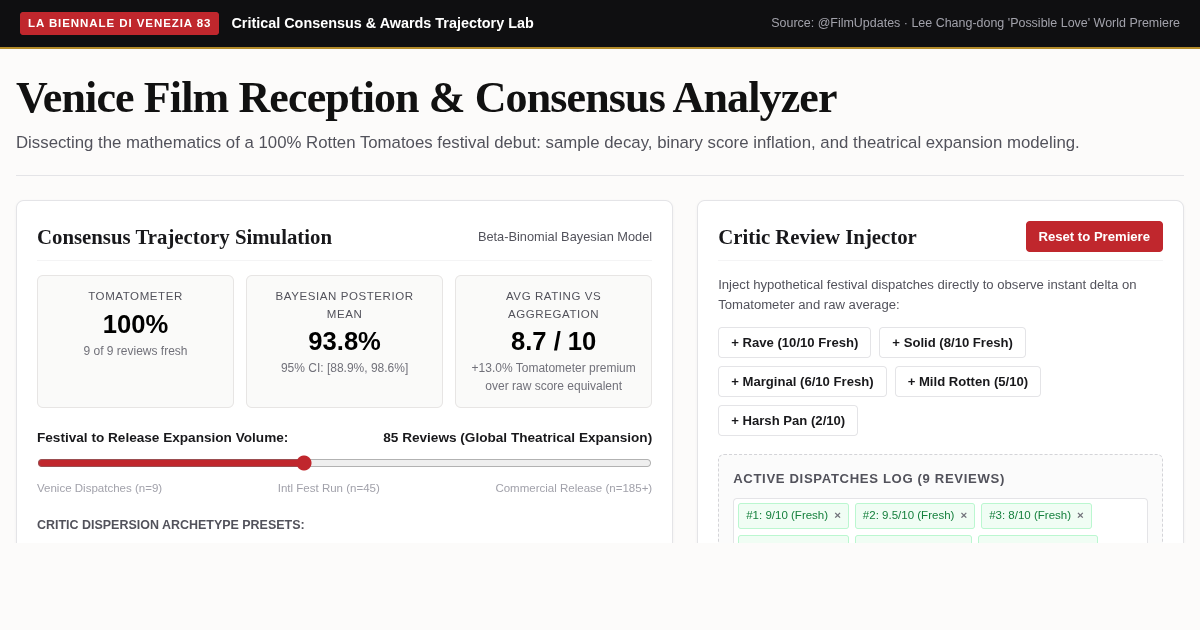Screen dimensions: 1200x630
Task: Click the Intl Fest Run (n=45) label
Action: 329,488
